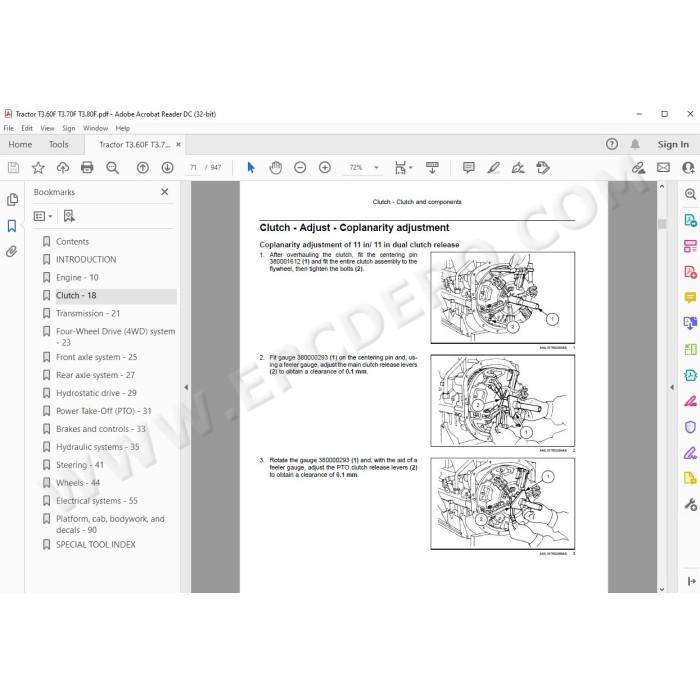Collapse the right tools pane arrow
700x700 pixels.
(672, 388)
